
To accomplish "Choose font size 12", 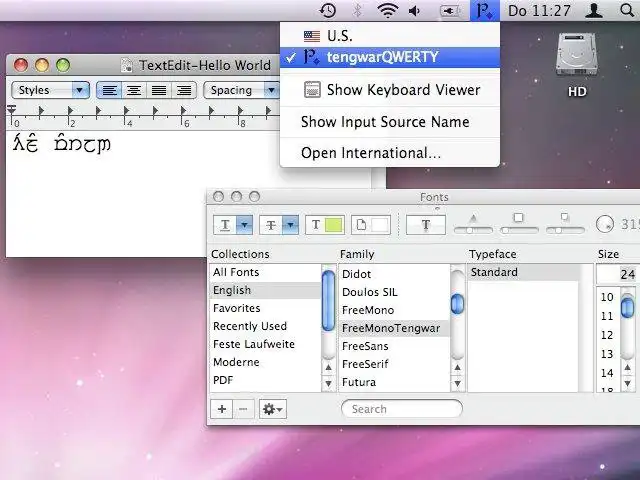I will click(x=607, y=335).
